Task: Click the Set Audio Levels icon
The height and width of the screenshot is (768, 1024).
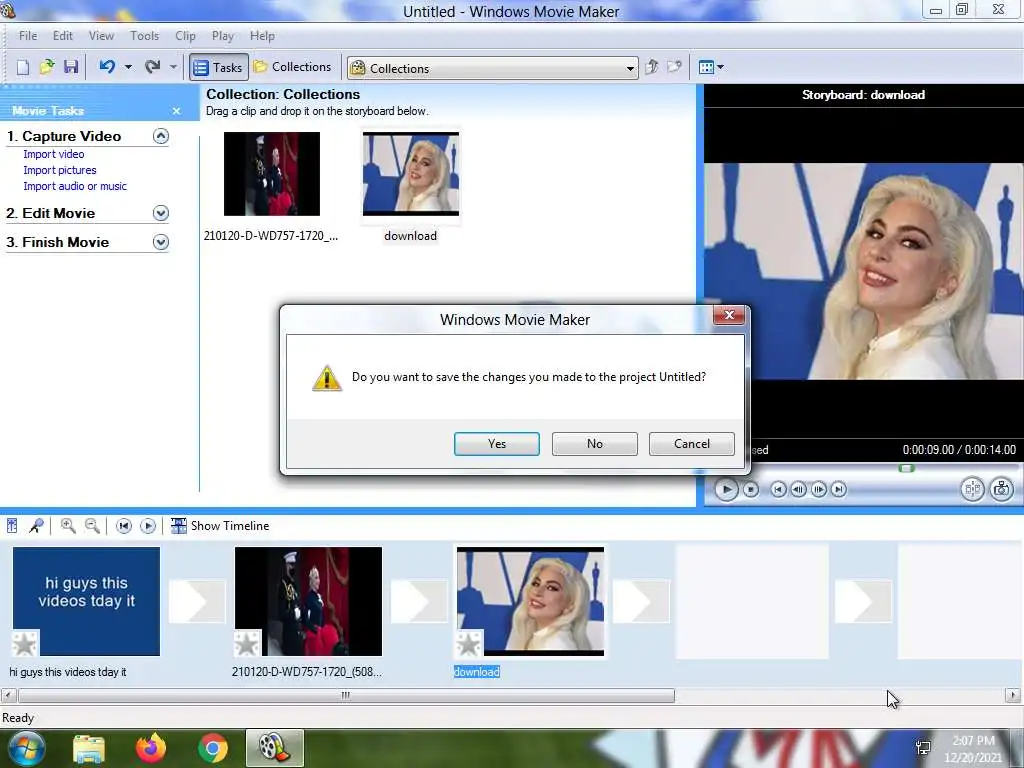Action: pos(12,526)
